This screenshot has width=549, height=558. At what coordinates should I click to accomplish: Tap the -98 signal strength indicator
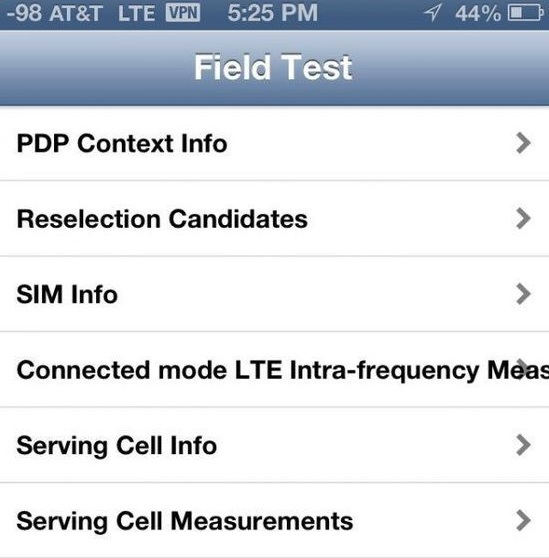(24, 13)
